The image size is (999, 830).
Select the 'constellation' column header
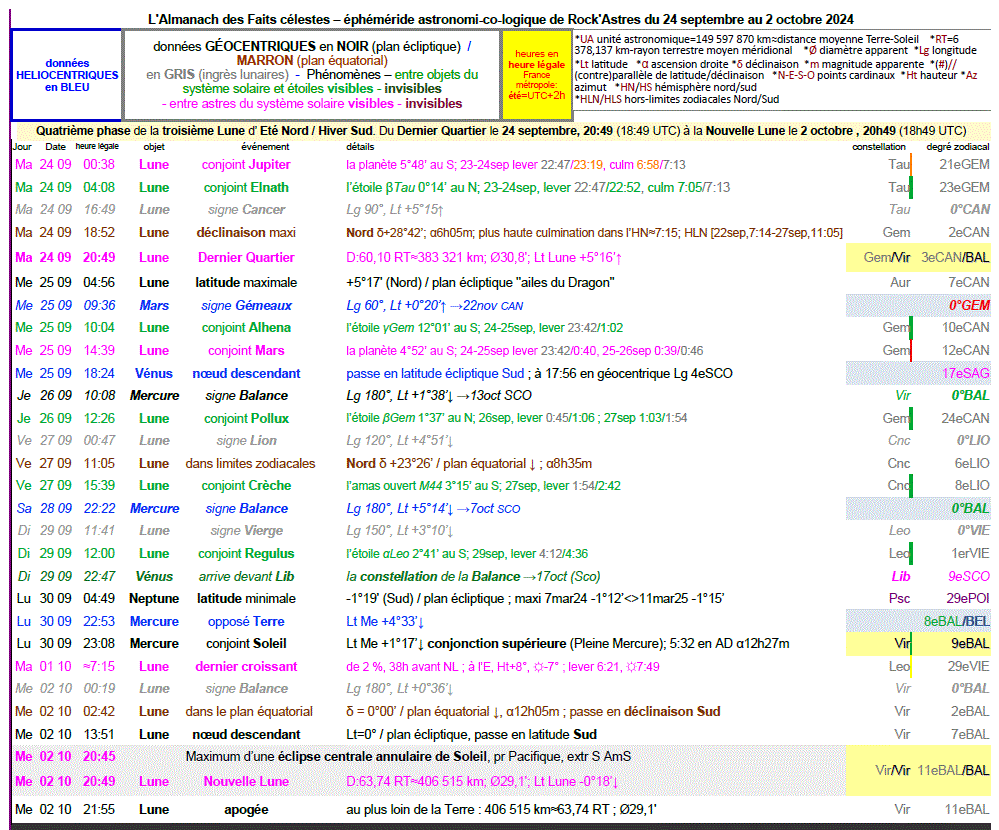879,147
